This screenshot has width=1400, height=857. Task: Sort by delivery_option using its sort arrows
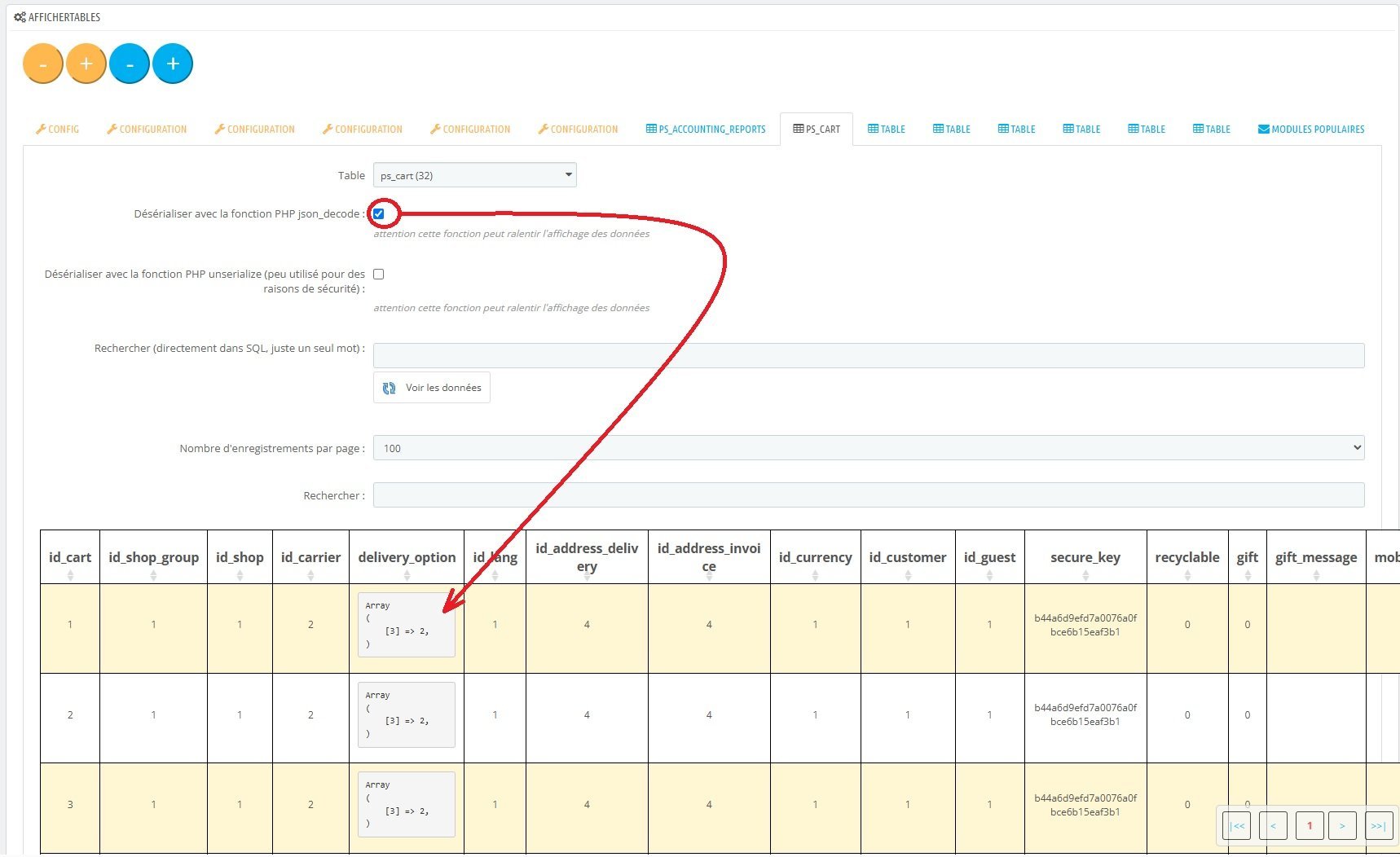click(x=407, y=575)
